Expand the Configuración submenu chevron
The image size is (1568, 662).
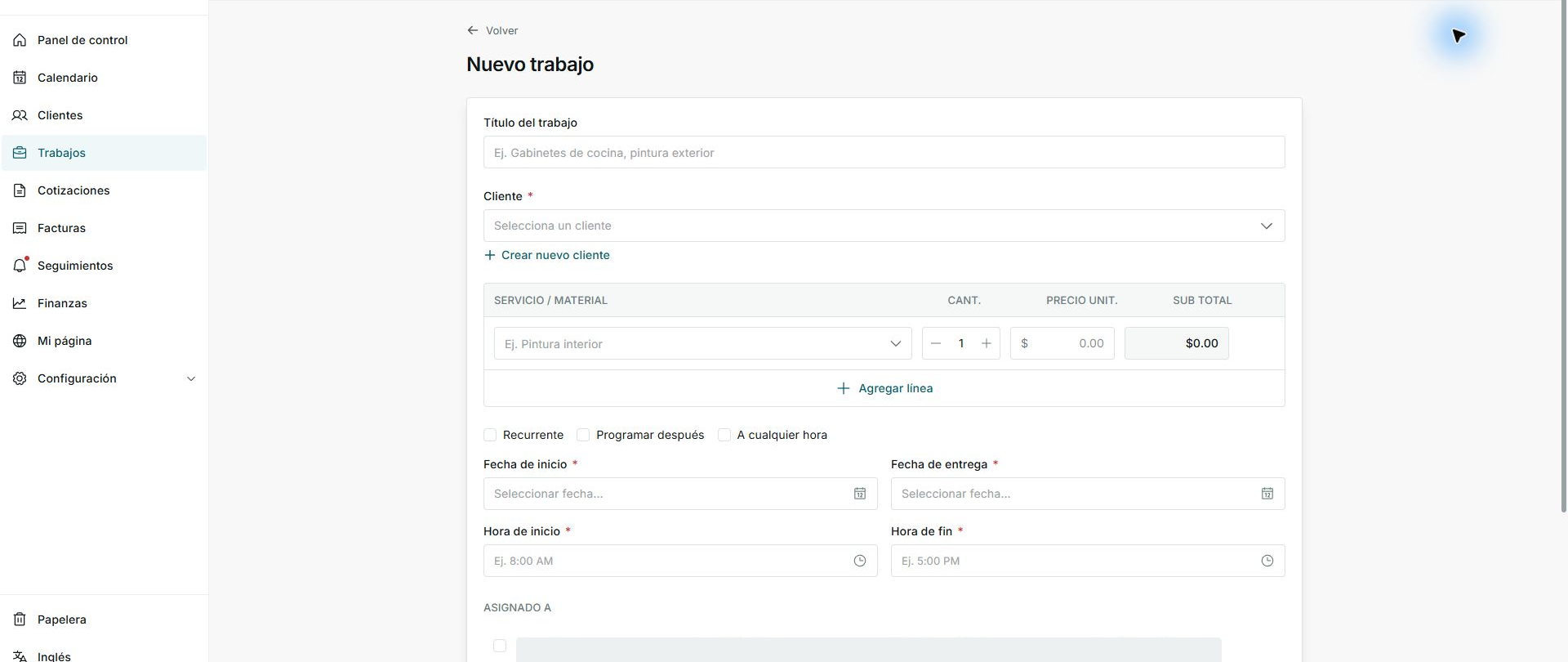191,378
